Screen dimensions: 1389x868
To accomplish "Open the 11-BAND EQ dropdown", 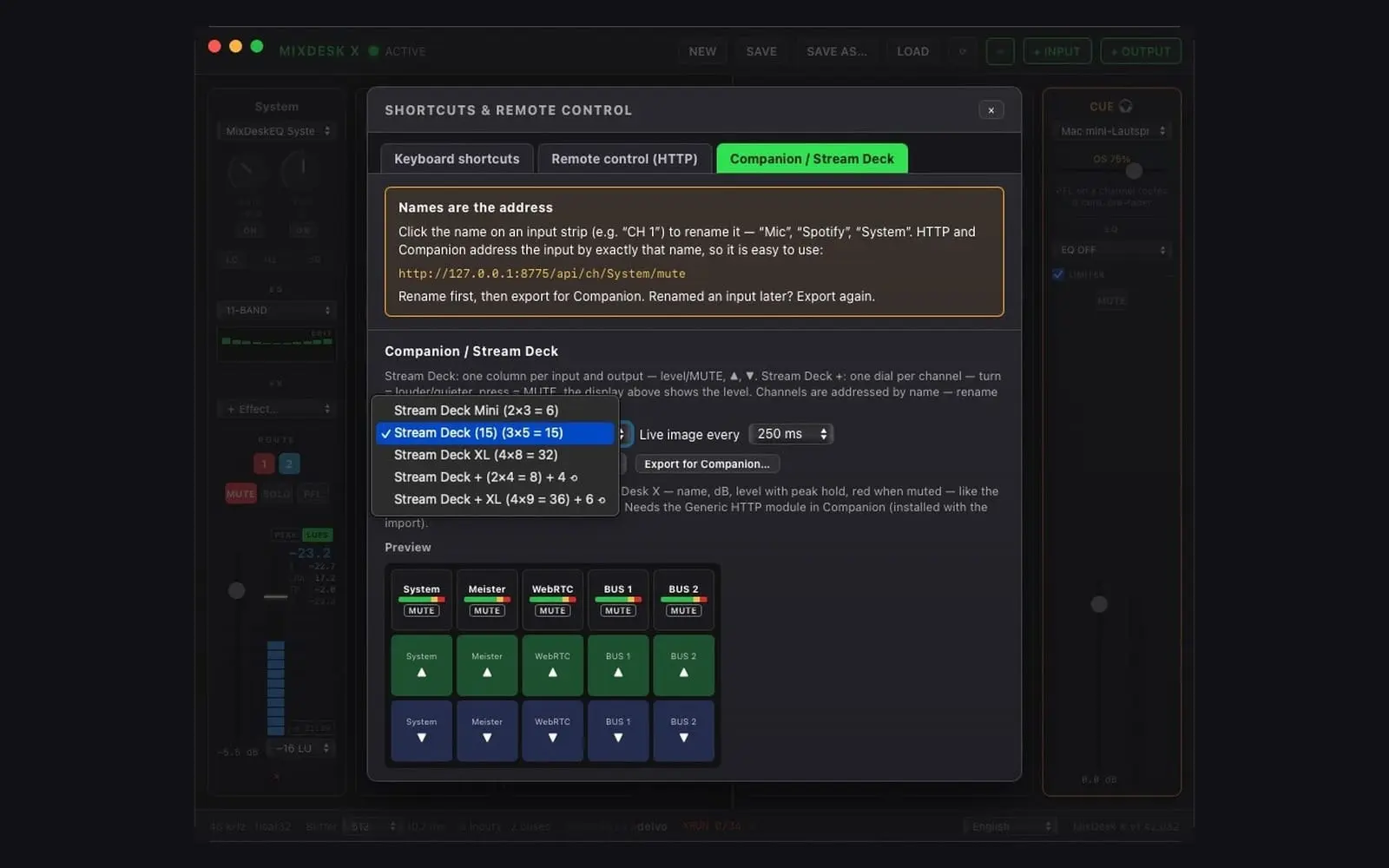I will (276, 310).
